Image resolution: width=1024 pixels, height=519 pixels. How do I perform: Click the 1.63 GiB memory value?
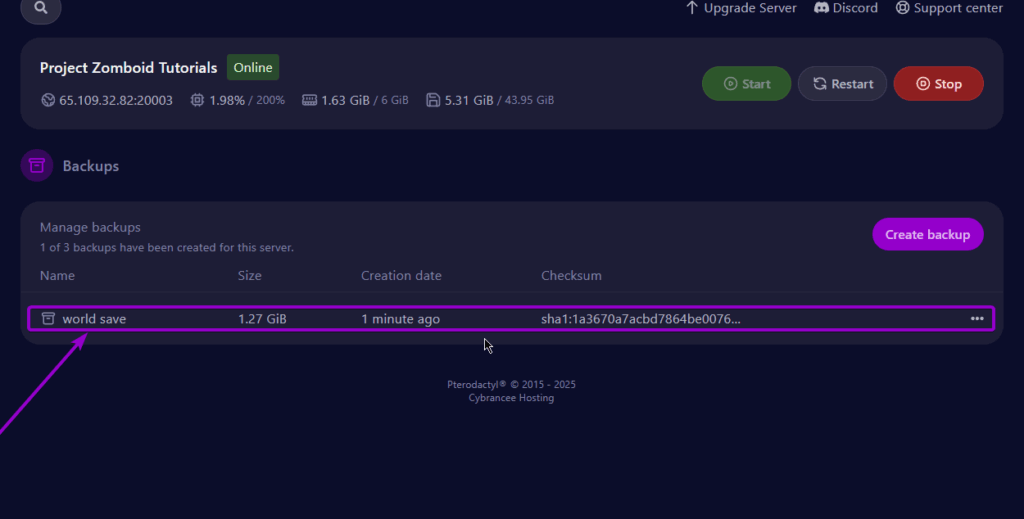[345, 101]
